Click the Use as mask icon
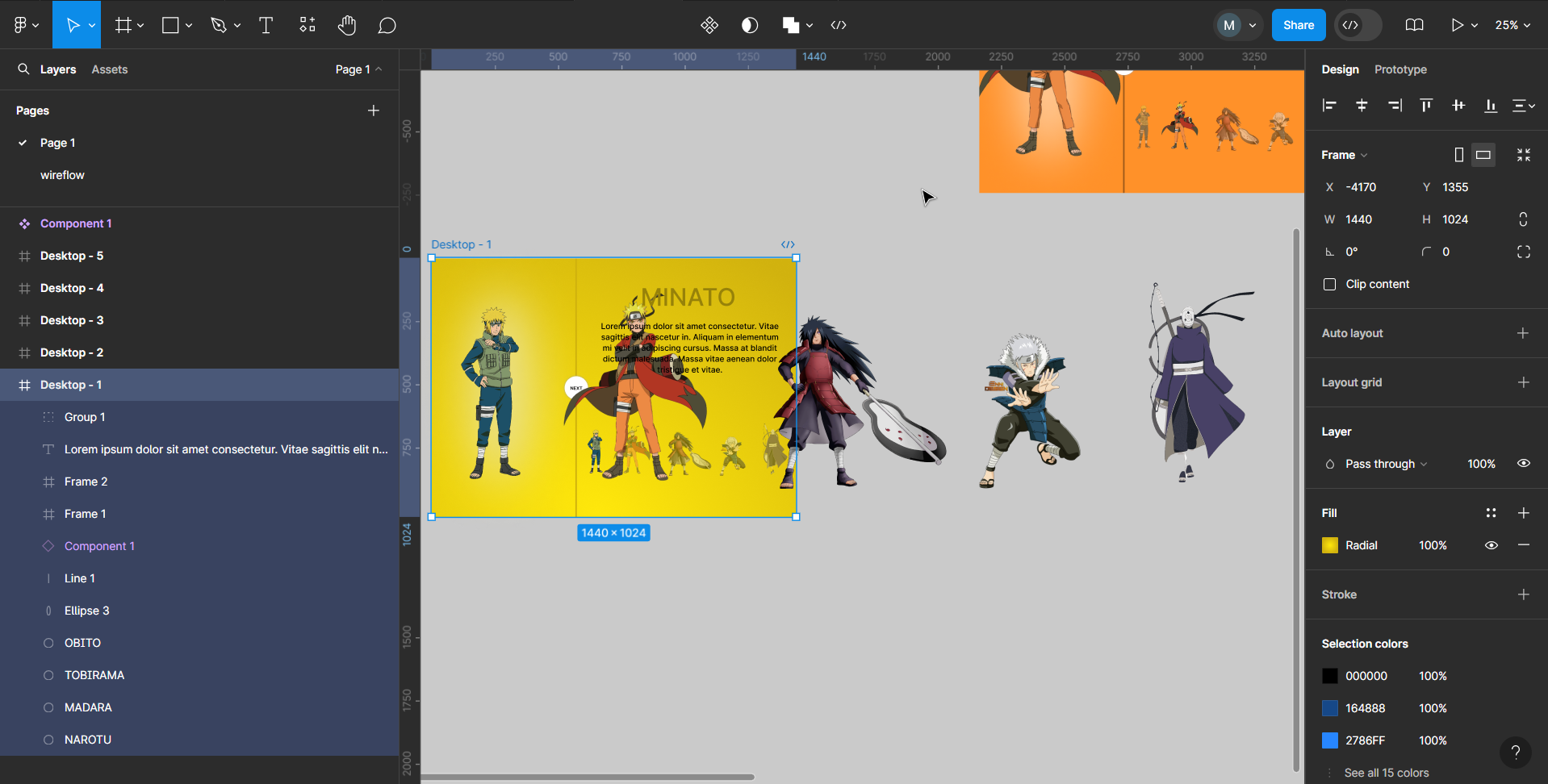 click(750, 25)
